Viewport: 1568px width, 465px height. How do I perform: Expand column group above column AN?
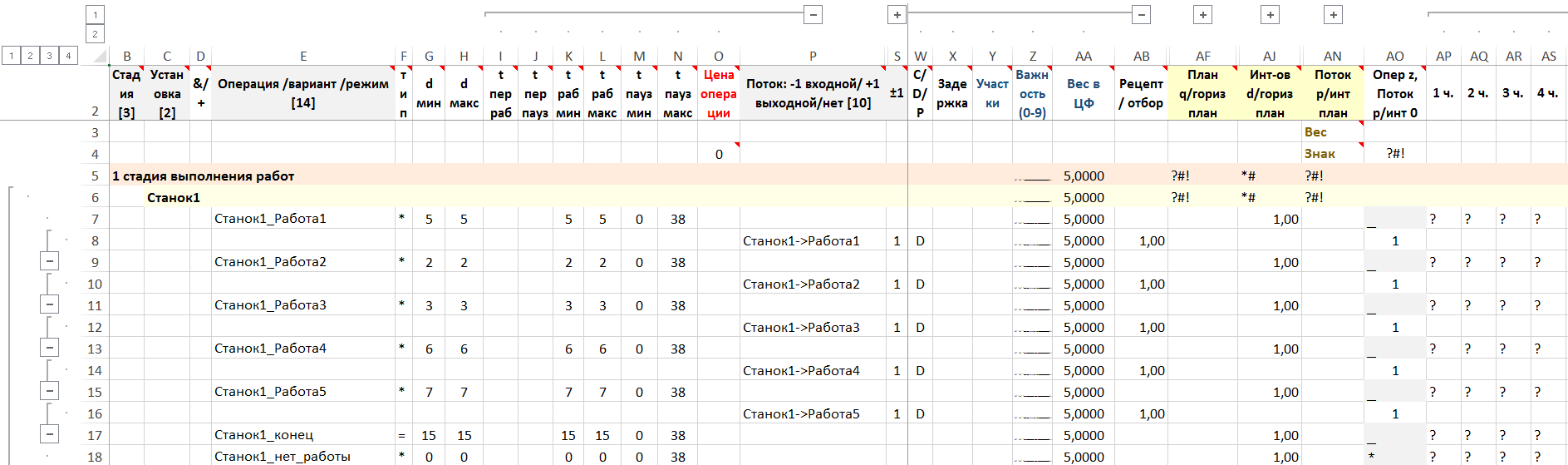(x=1333, y=15)
